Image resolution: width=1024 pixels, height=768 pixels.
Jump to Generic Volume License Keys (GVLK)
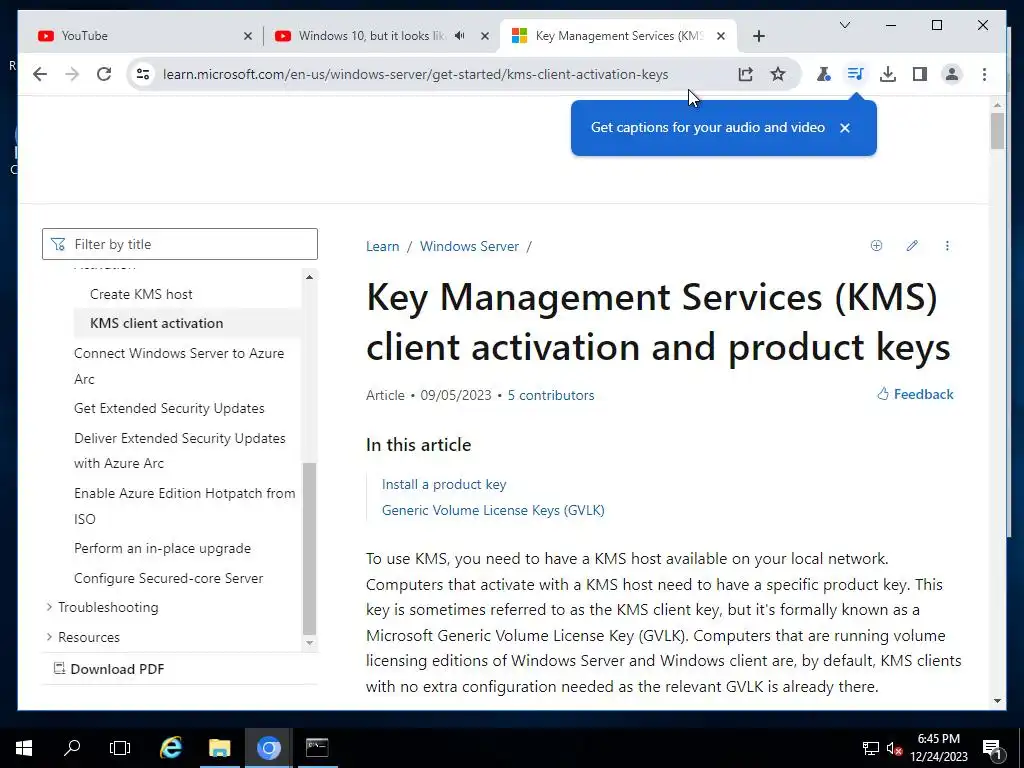point(493,510)
